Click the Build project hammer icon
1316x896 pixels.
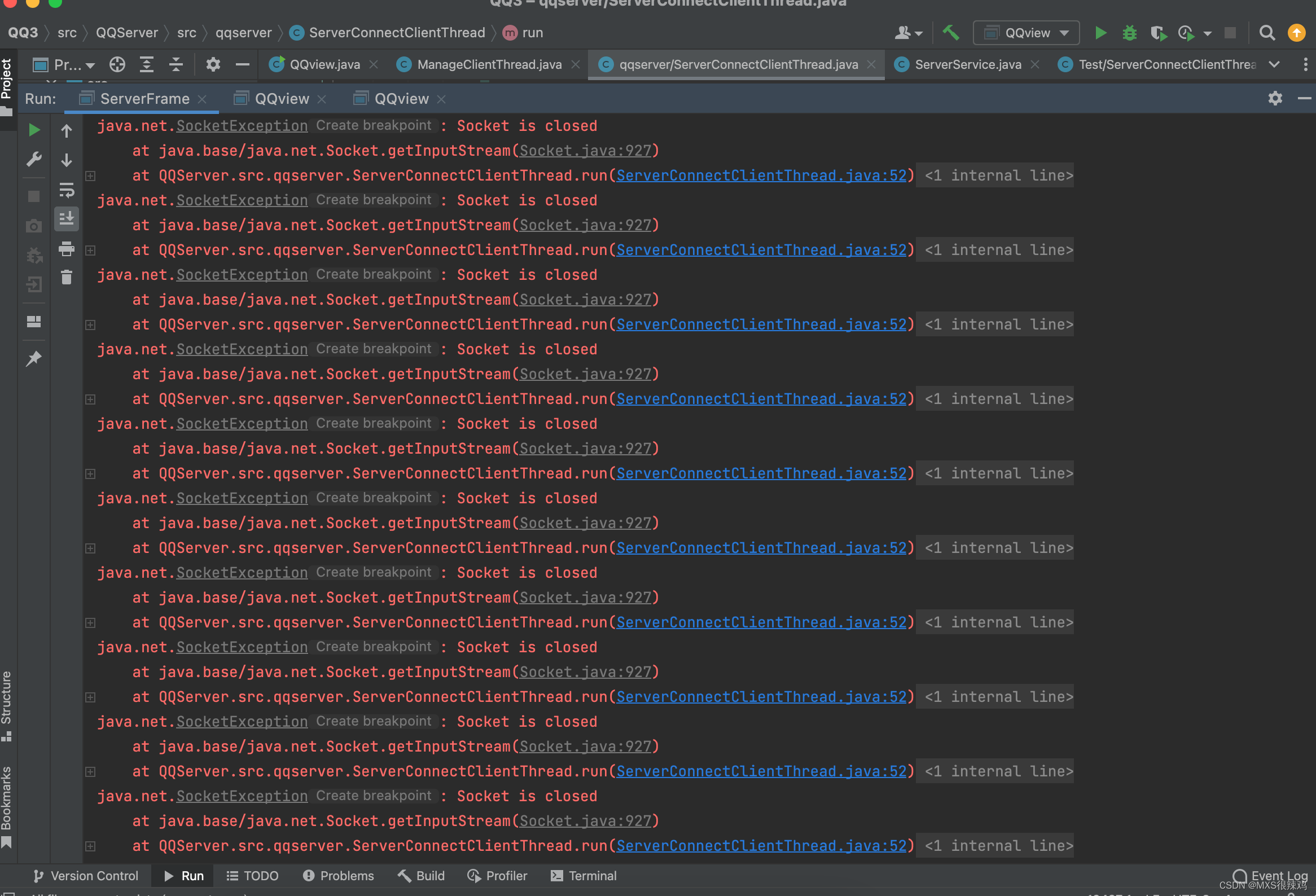tap(951, 33)
